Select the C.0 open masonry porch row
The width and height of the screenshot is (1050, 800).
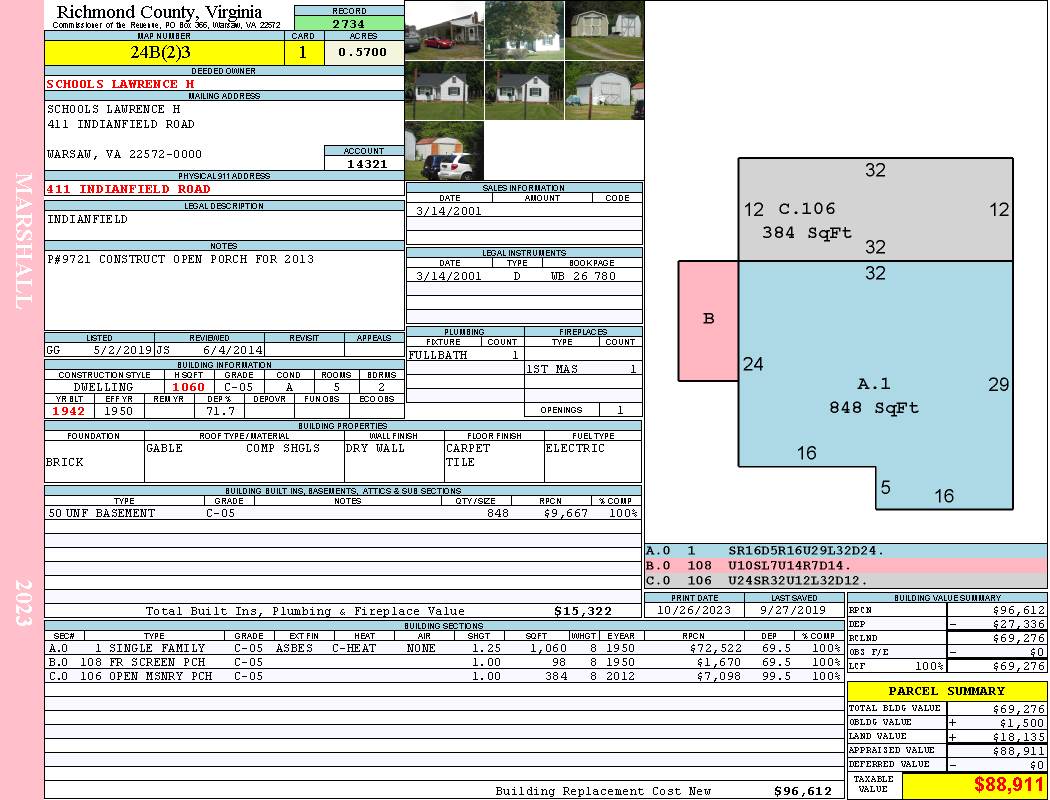442,676
